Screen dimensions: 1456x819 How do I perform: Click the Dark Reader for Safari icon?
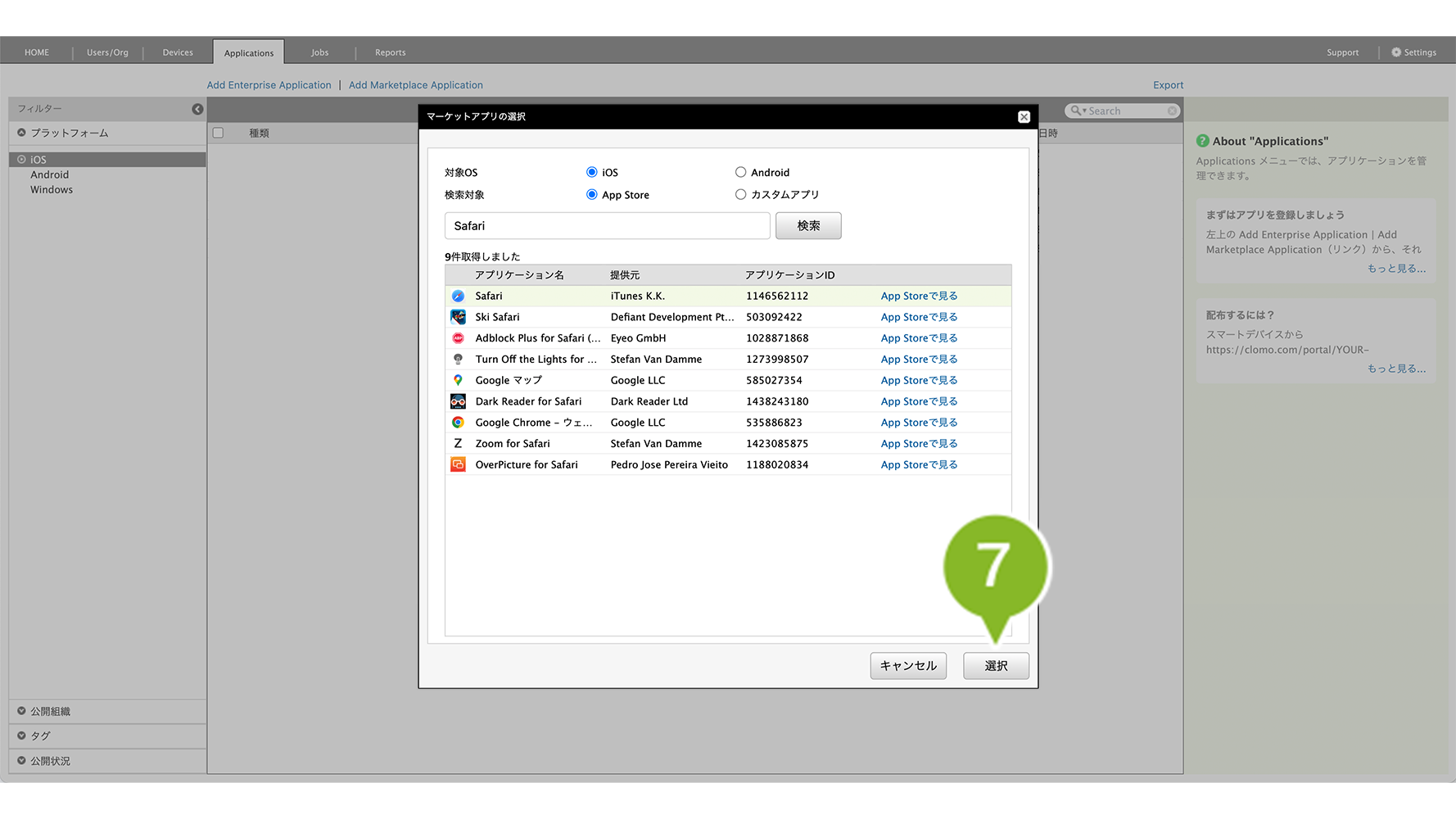[x=458, y=401]
